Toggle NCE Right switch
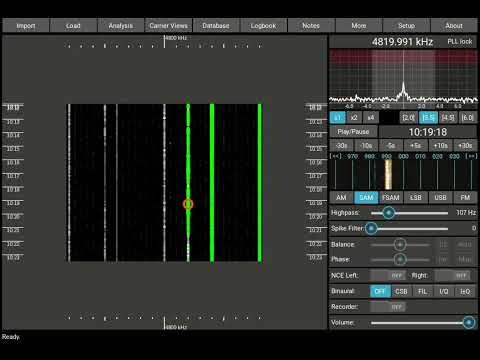 [453, 275]
